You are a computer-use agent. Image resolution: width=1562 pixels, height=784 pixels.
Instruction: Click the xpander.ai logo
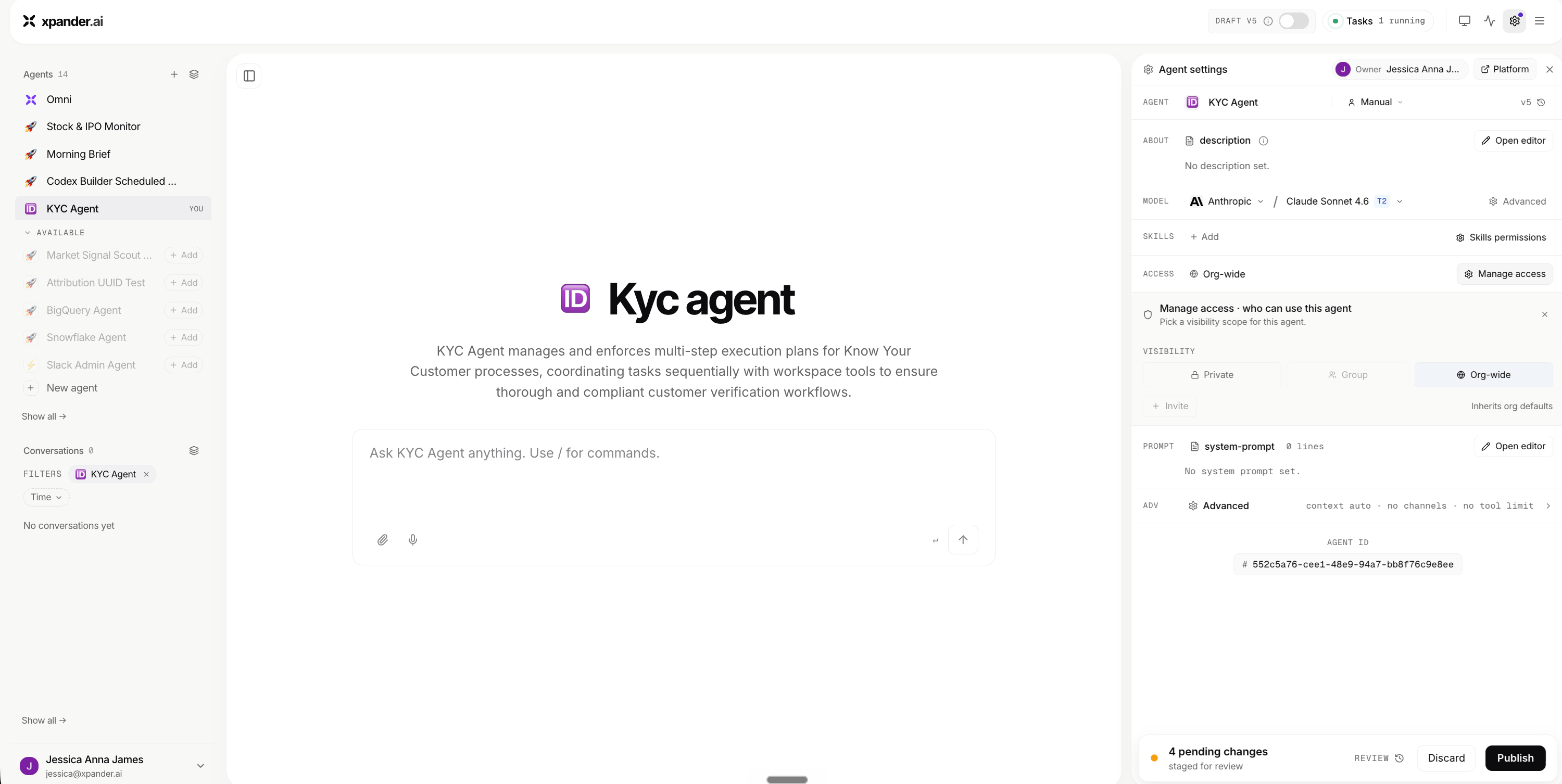coord(63,21)
